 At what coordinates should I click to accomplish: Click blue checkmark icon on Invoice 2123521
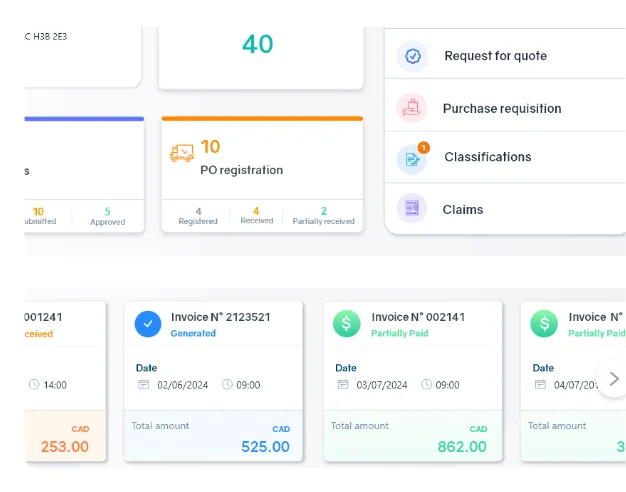pos(148,324)
